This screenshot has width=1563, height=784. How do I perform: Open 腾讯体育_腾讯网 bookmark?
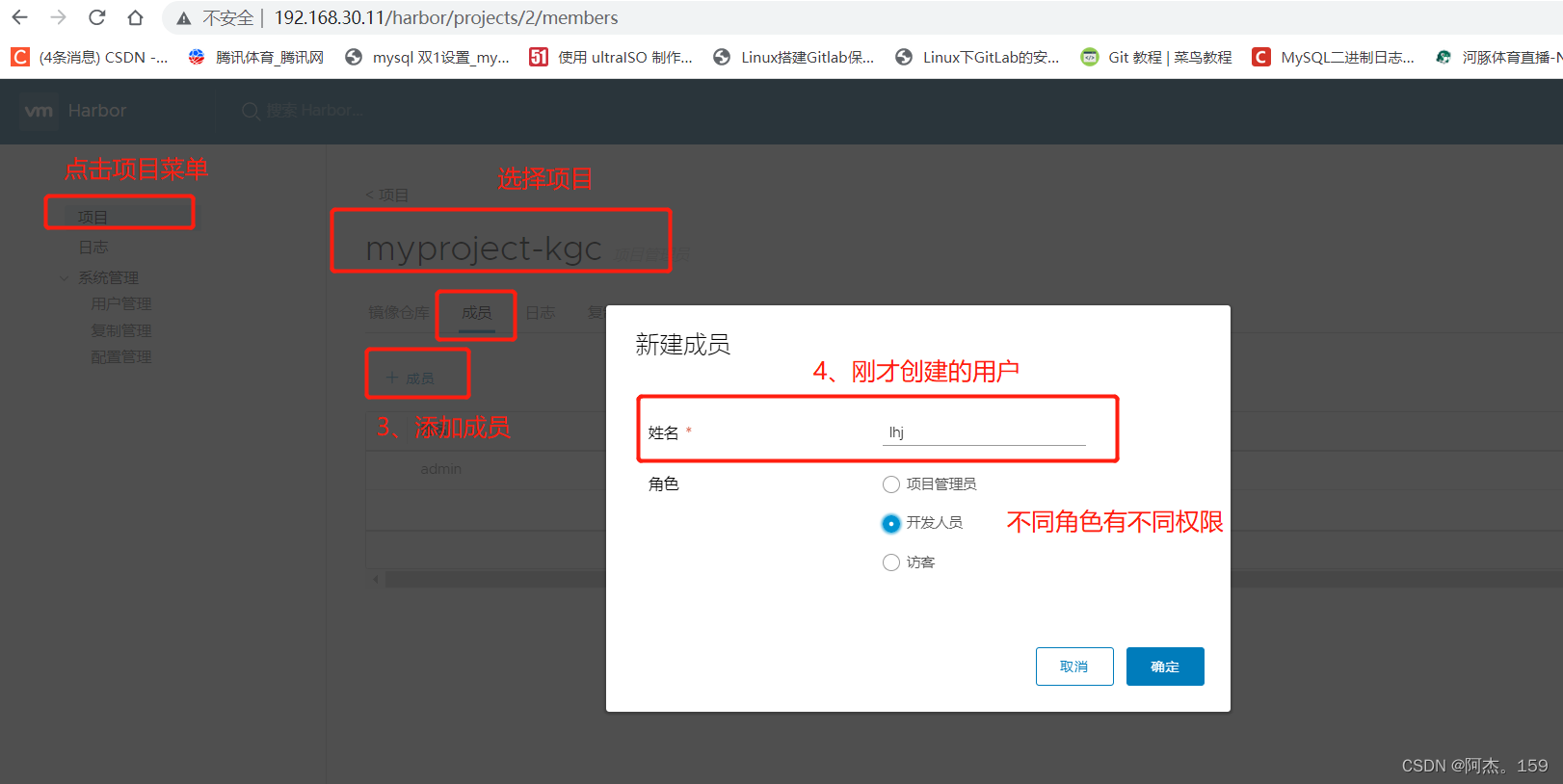click(256, 57)
